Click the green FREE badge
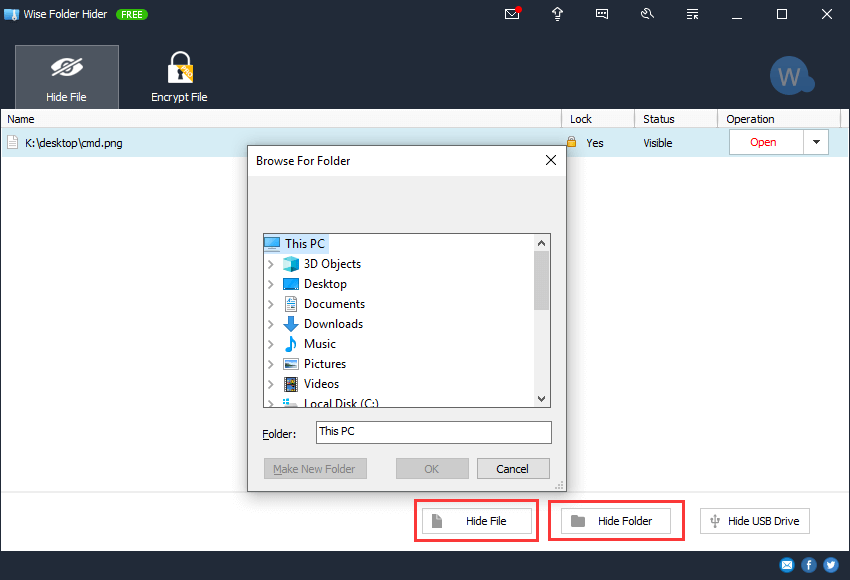Screen dimensions: 850x580 [x=132, y=15]
